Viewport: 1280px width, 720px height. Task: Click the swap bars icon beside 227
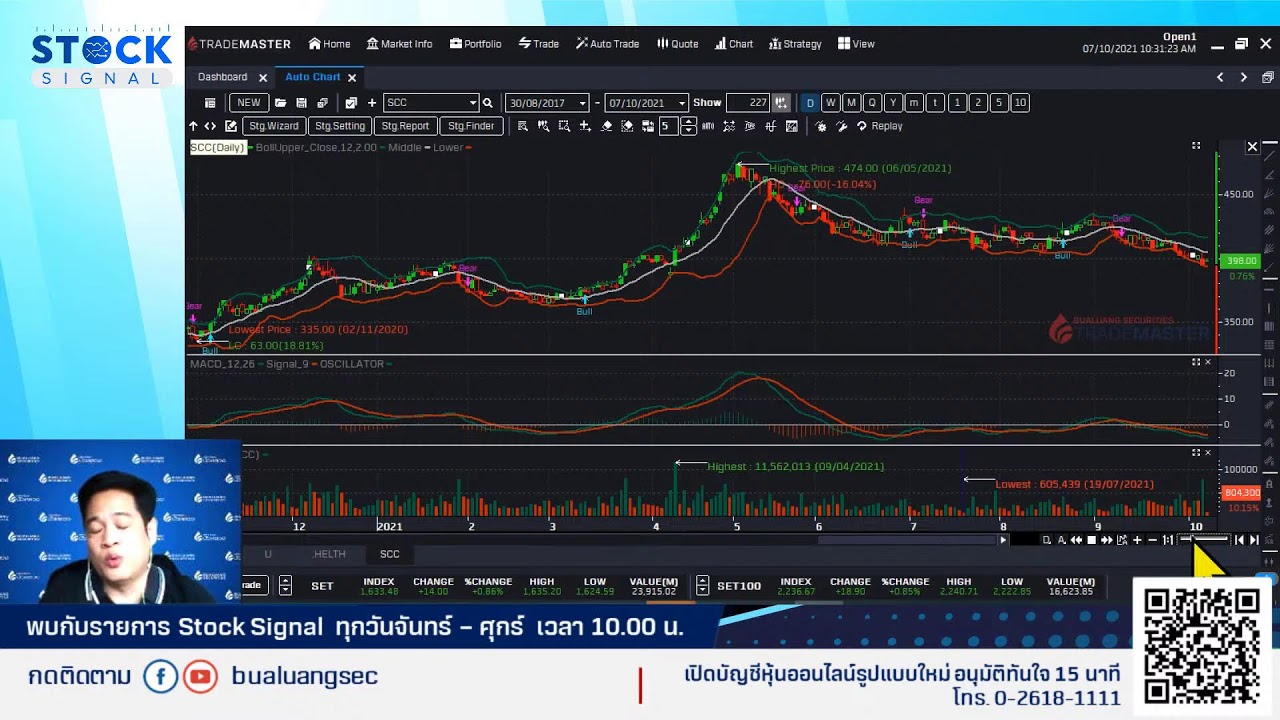tap(781, 103)
